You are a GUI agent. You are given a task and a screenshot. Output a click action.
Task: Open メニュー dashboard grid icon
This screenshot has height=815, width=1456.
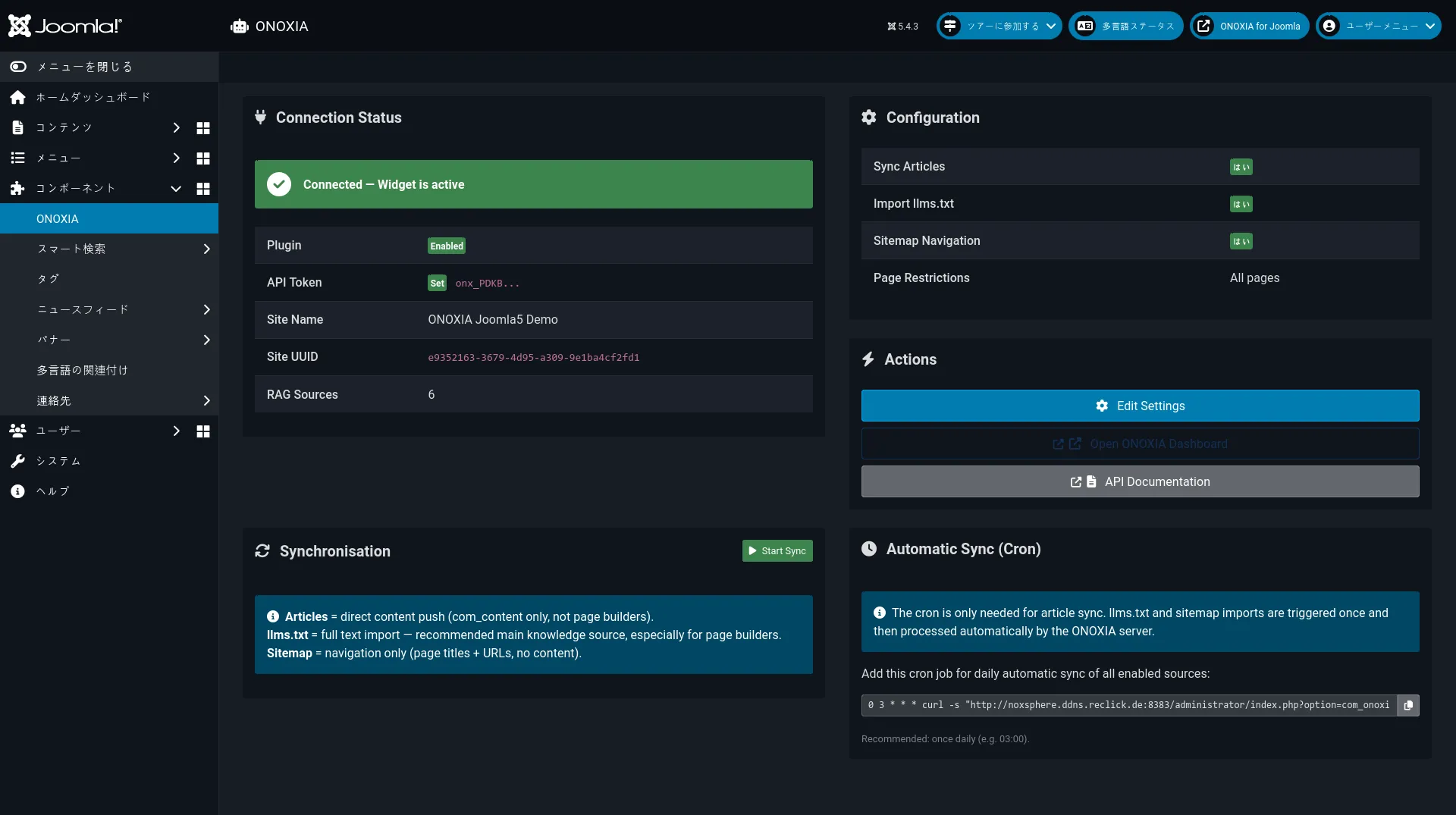tap(203, 158)
